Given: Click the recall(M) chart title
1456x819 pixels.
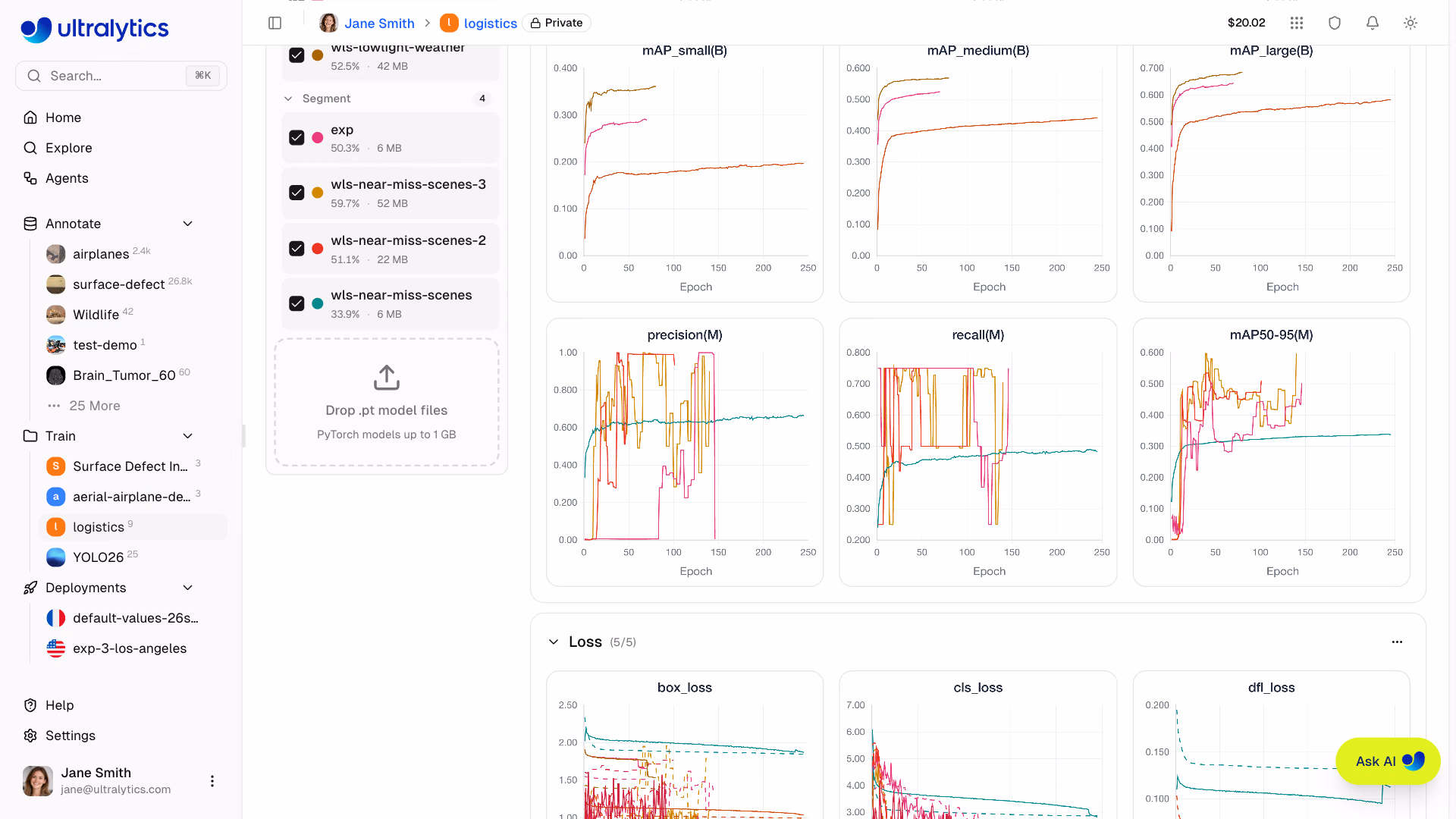Looking at the screenshot, I should coord(977,334).
